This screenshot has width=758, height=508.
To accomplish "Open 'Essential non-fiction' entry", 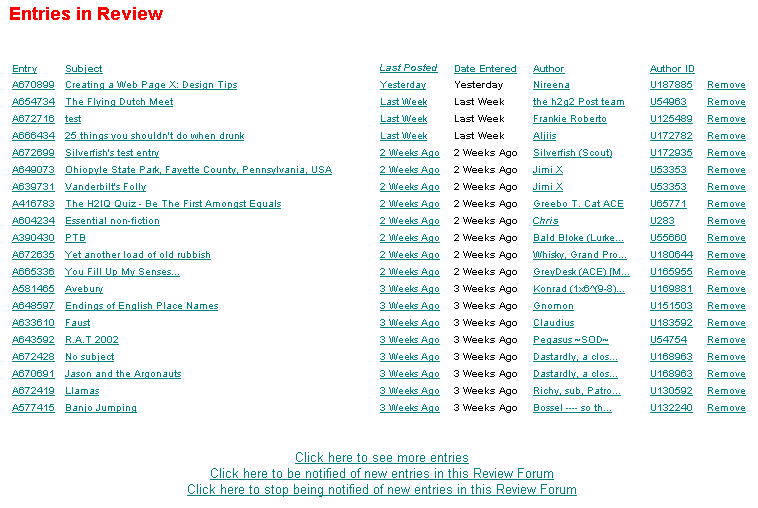I will pyautogui.click(x=112, y=220).
